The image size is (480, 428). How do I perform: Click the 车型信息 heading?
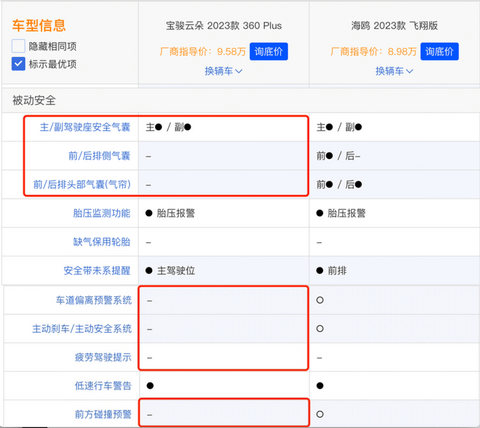(x=39, y=26)
